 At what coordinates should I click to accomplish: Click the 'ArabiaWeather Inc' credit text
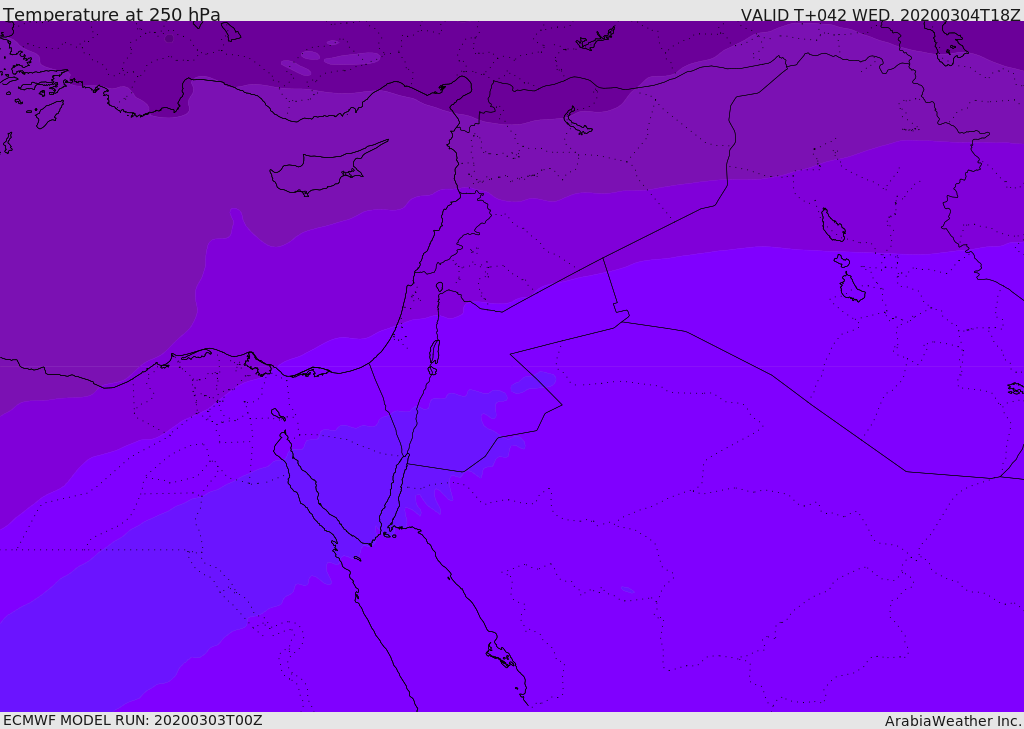[952, 721]
